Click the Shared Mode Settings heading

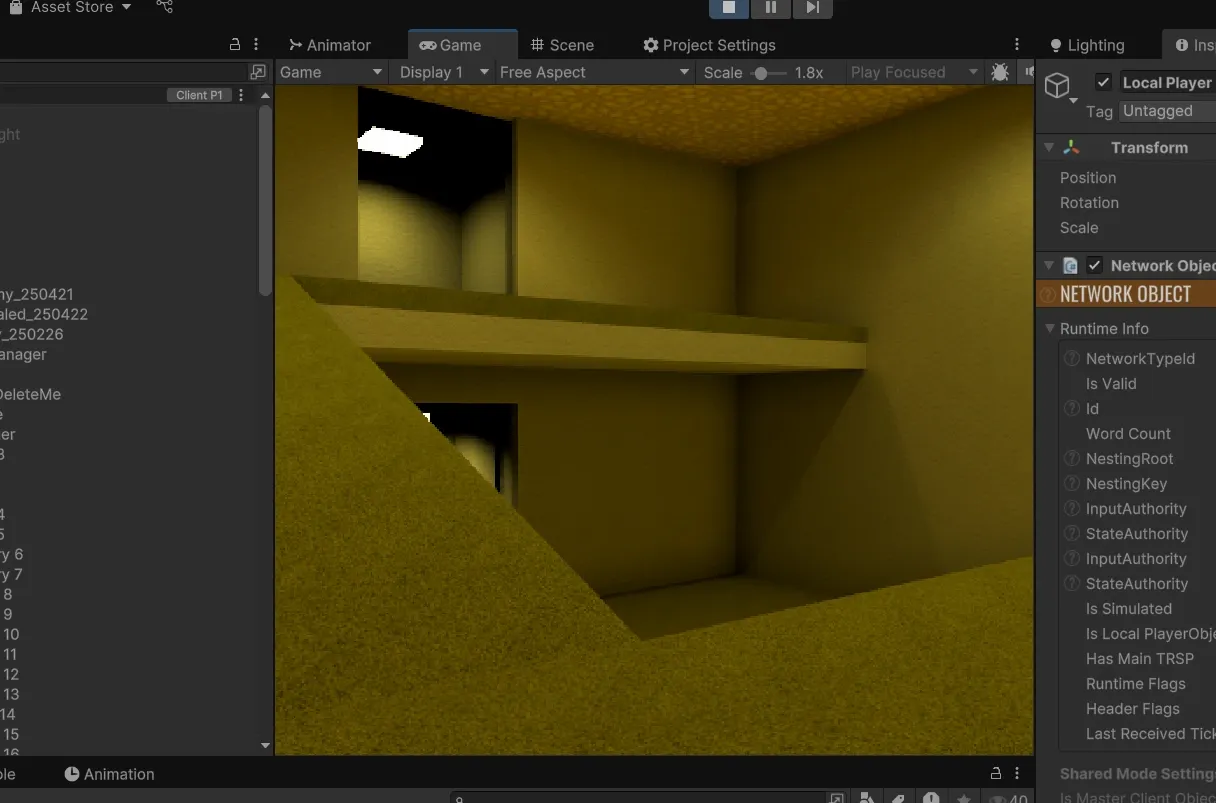pos(1138,774)
